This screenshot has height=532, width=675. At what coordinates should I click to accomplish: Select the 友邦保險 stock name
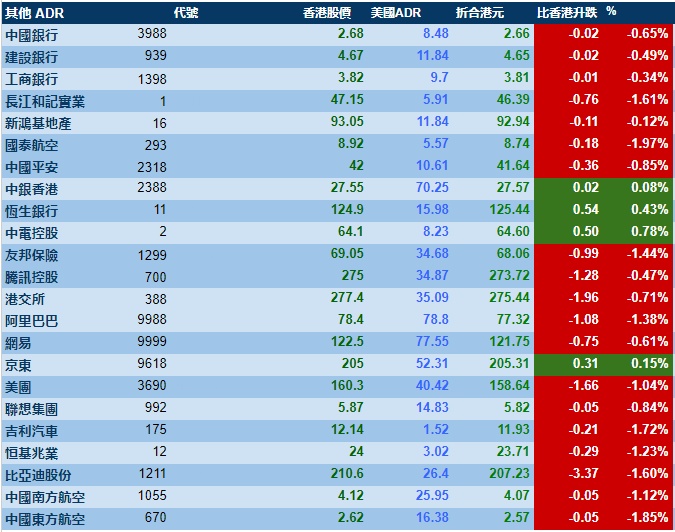click(x=31, y=255)
